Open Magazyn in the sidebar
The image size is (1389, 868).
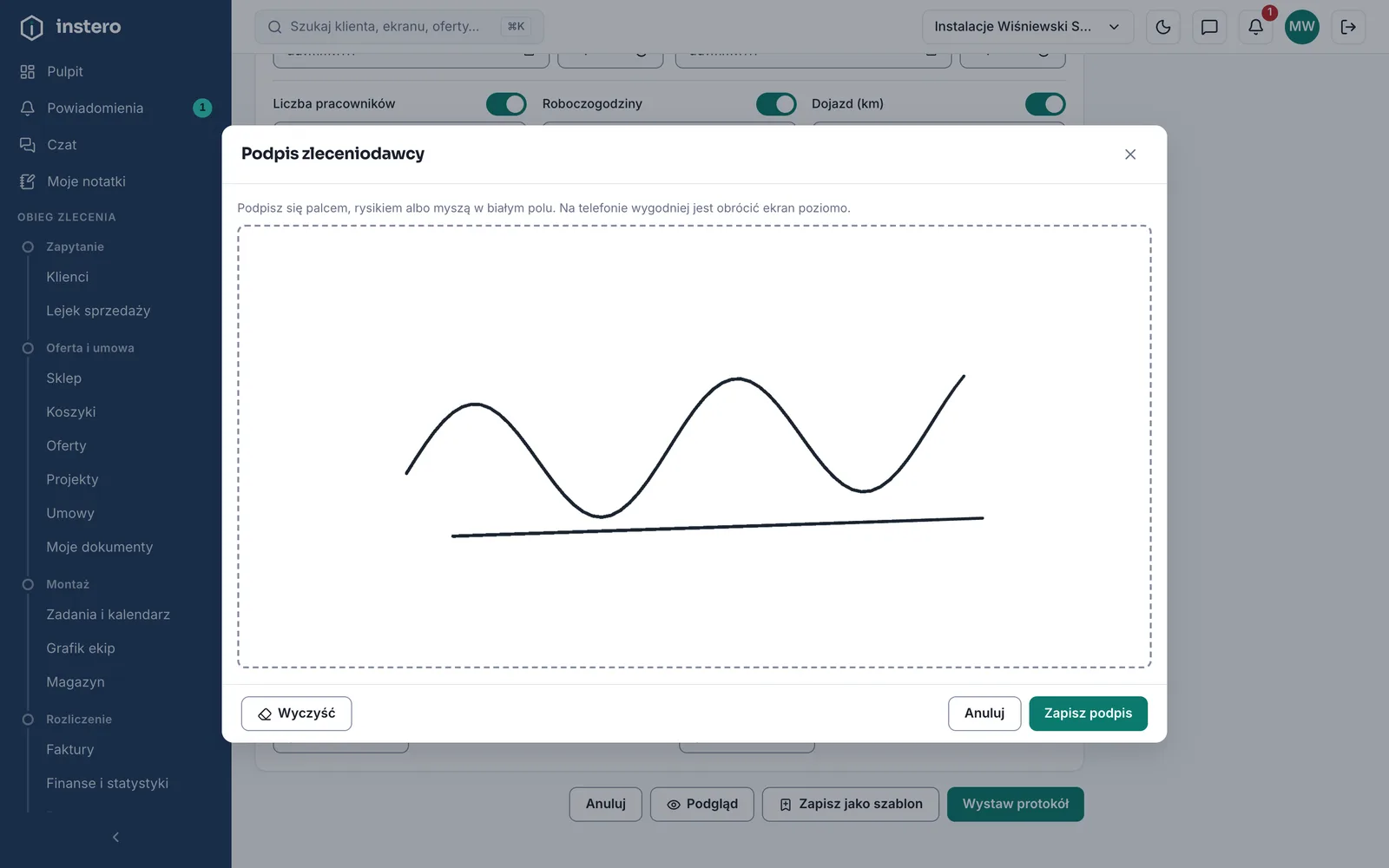tap(76, 682)
